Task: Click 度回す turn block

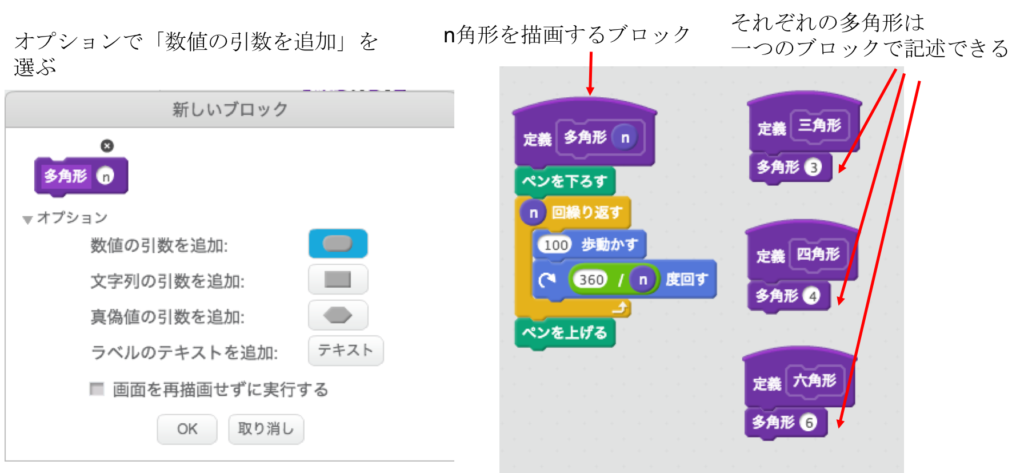Action: tap(624, 280)
